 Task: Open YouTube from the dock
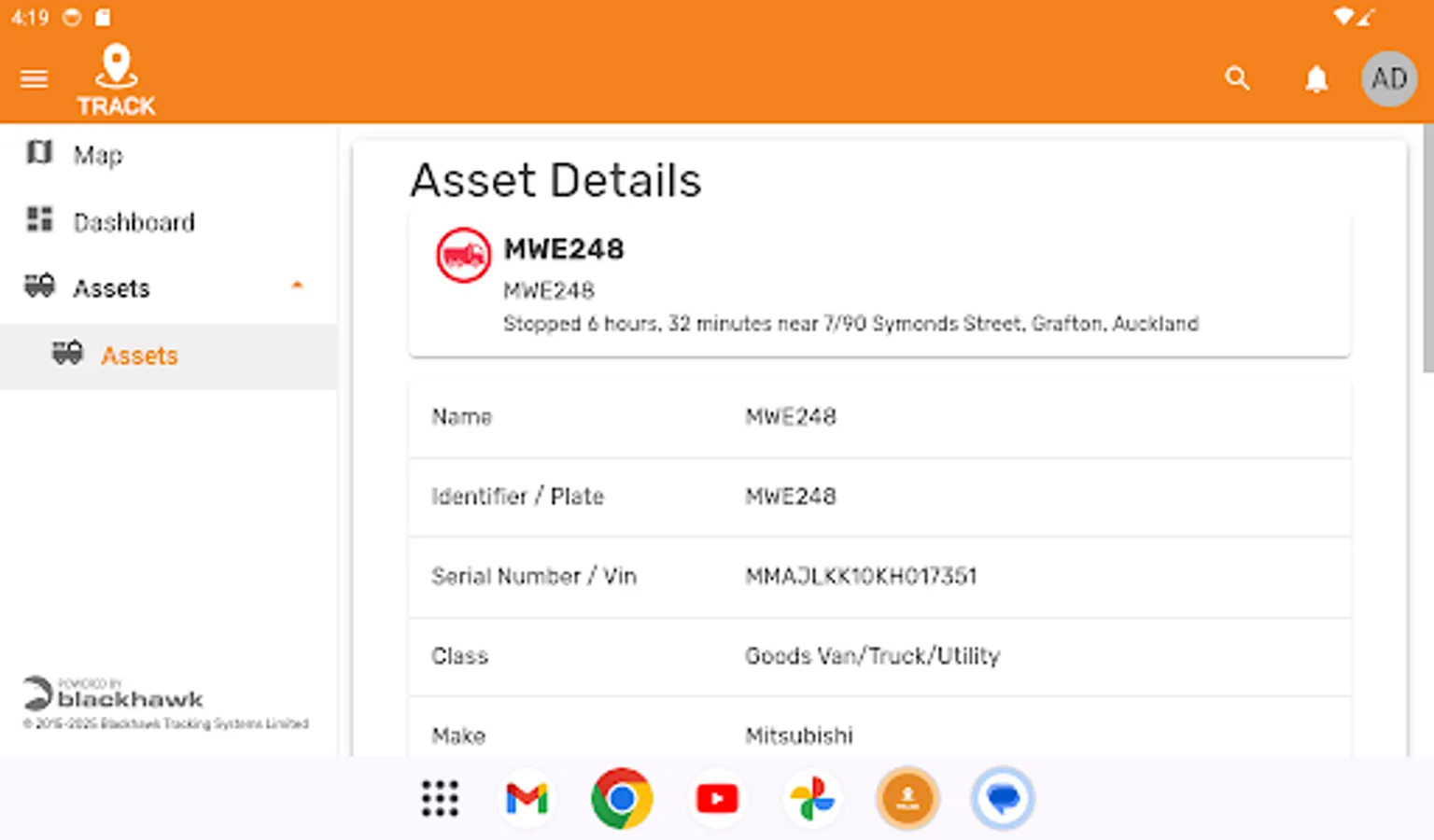717,798
